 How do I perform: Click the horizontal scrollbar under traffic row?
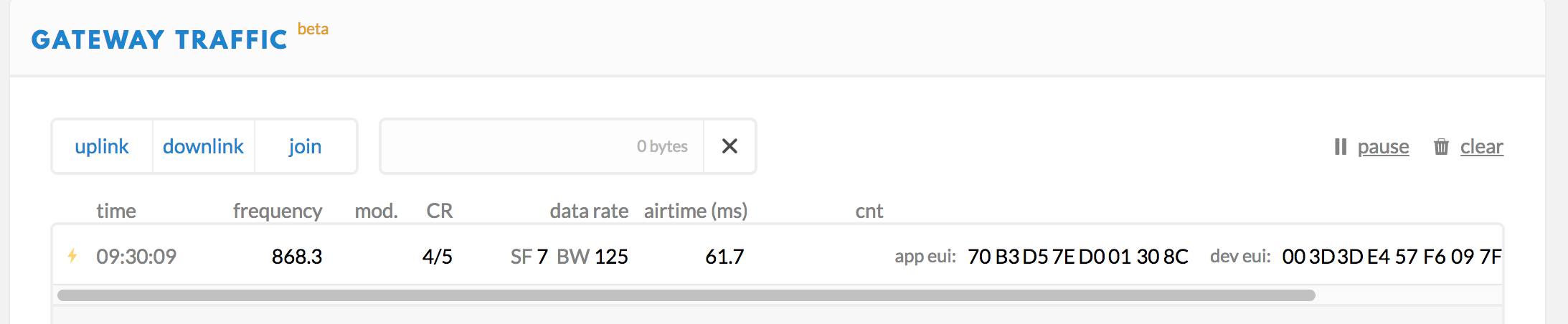[x=686, y=295]
